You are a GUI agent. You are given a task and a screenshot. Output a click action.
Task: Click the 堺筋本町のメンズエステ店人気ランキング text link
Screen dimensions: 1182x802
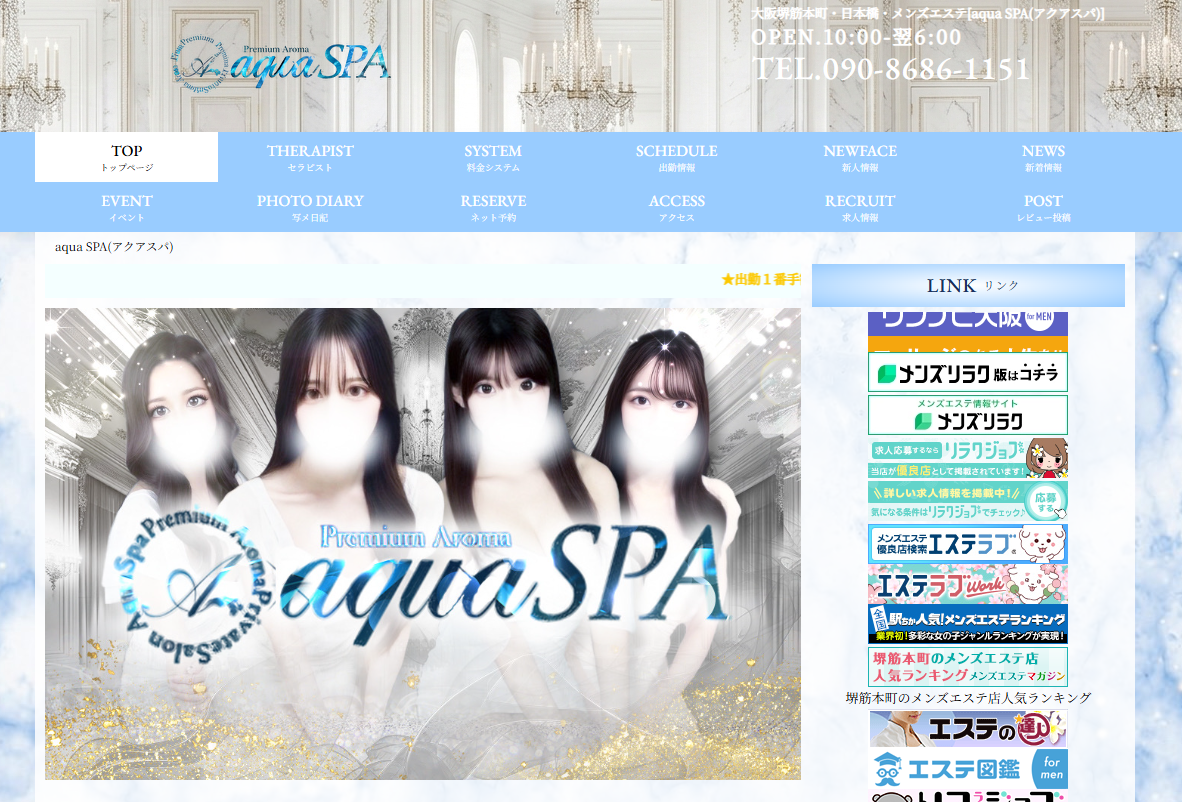968,698
